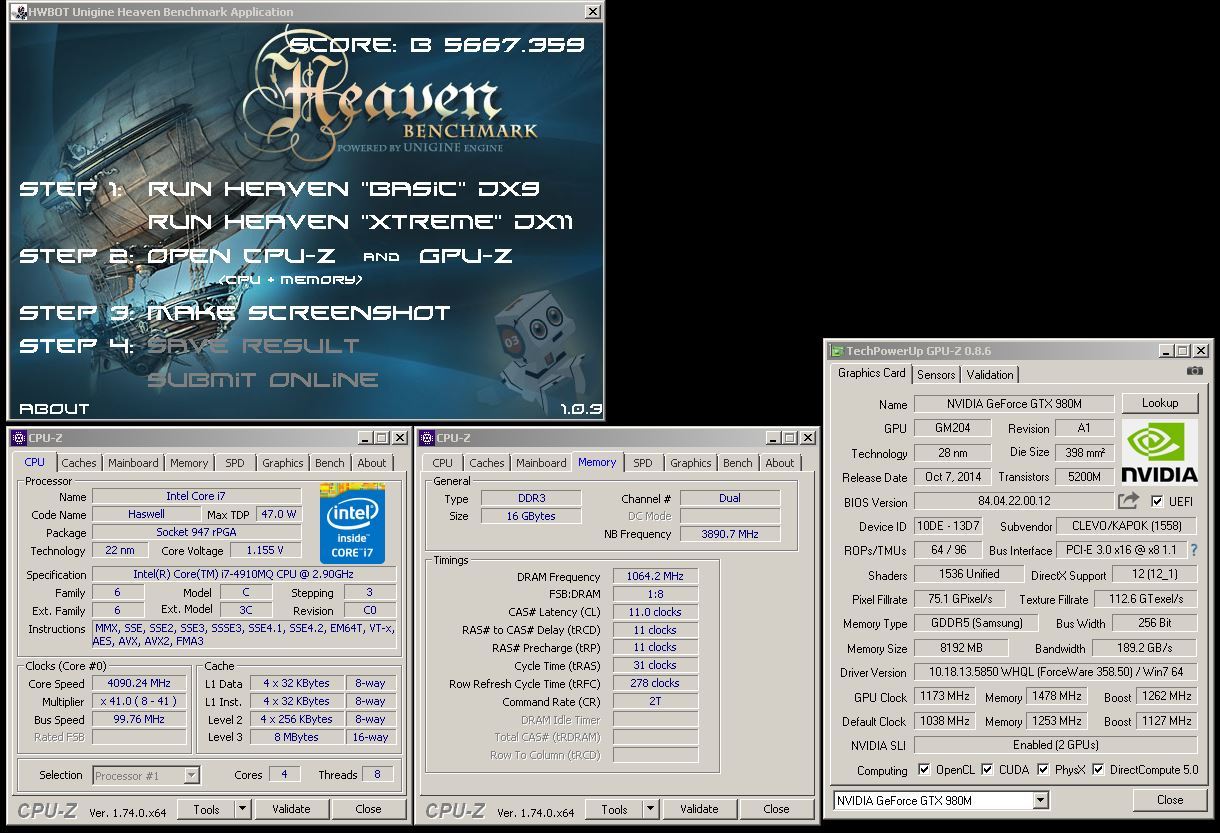Toggle the CUDA checkbox

[x=987, y=770]
